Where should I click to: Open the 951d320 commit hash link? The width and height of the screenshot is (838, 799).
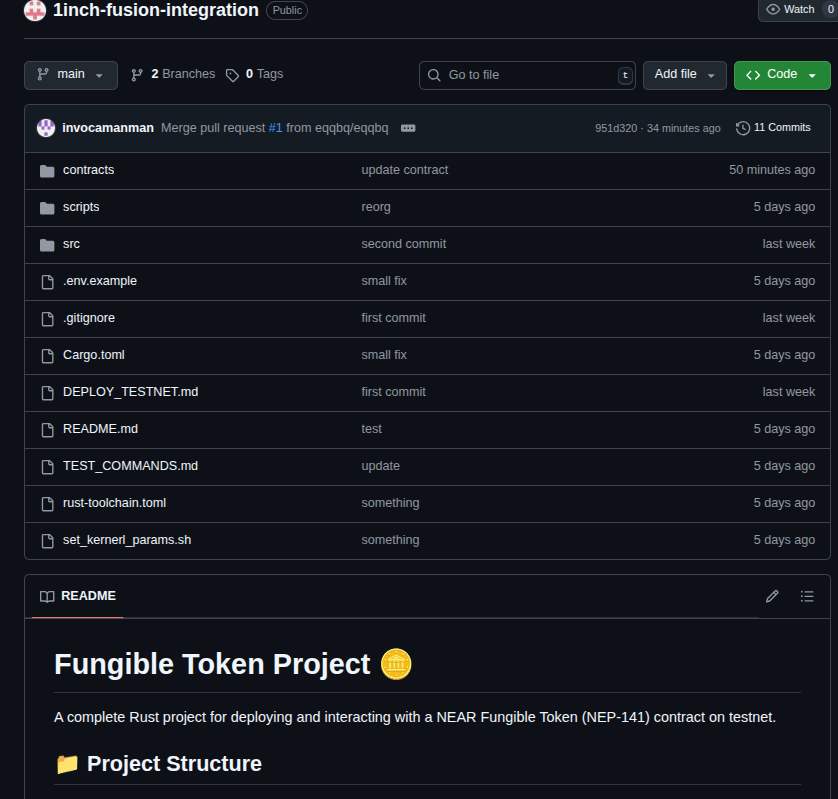[x=616, y=128]
